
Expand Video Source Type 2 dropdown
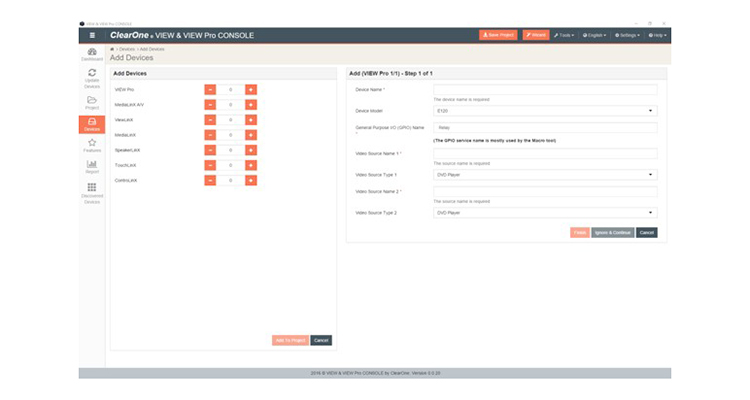point(545,212)
